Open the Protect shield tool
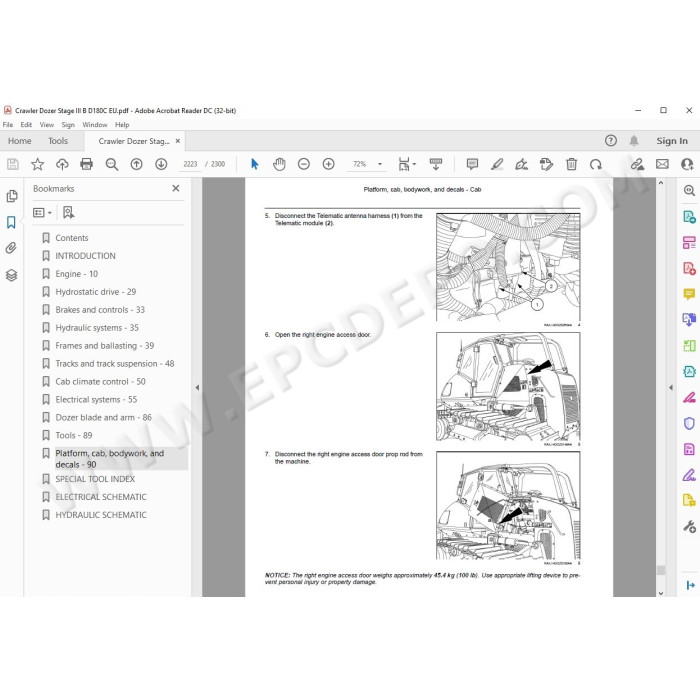Screen dimensions: 700x700 pos(689,423)
